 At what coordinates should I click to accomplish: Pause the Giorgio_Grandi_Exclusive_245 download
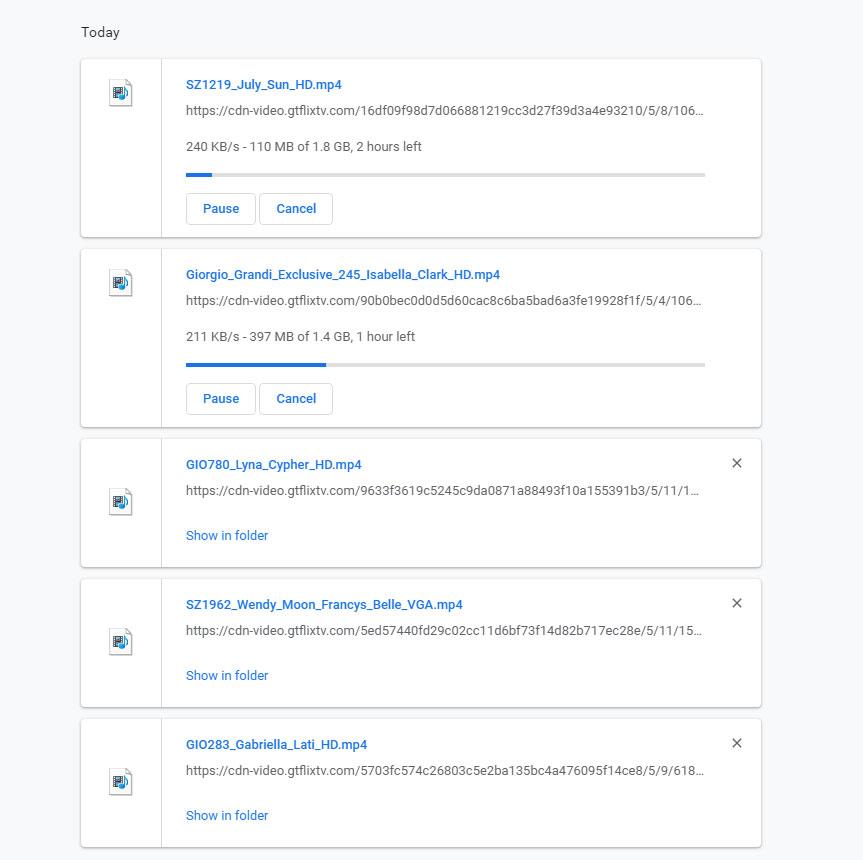(x=221, y=399)
